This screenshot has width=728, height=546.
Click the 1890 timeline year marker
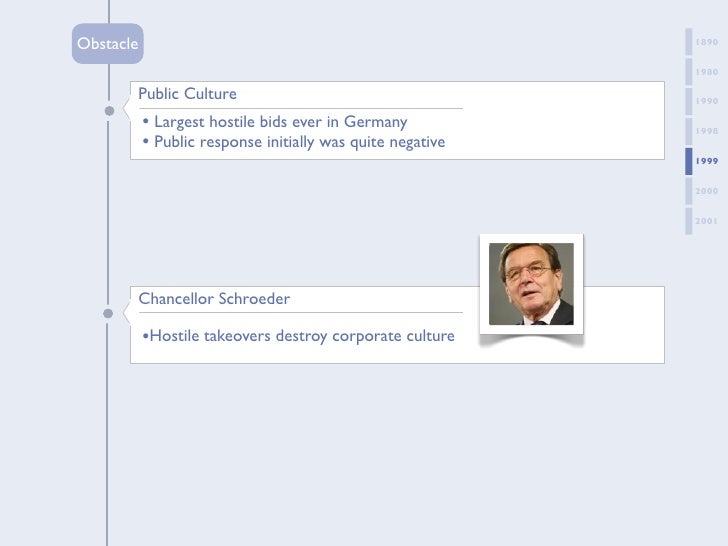point(707,43)
